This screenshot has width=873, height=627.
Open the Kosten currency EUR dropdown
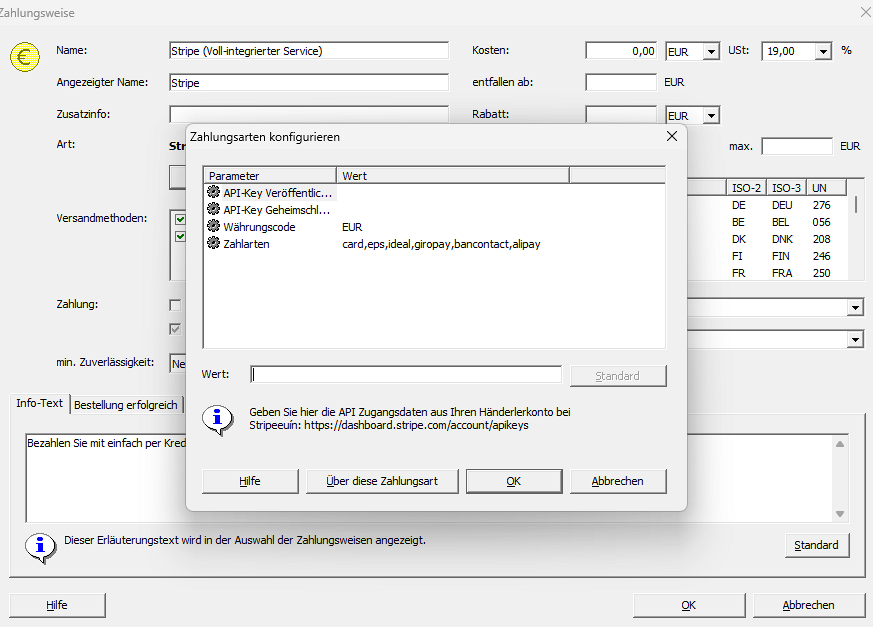click(711, 52)
